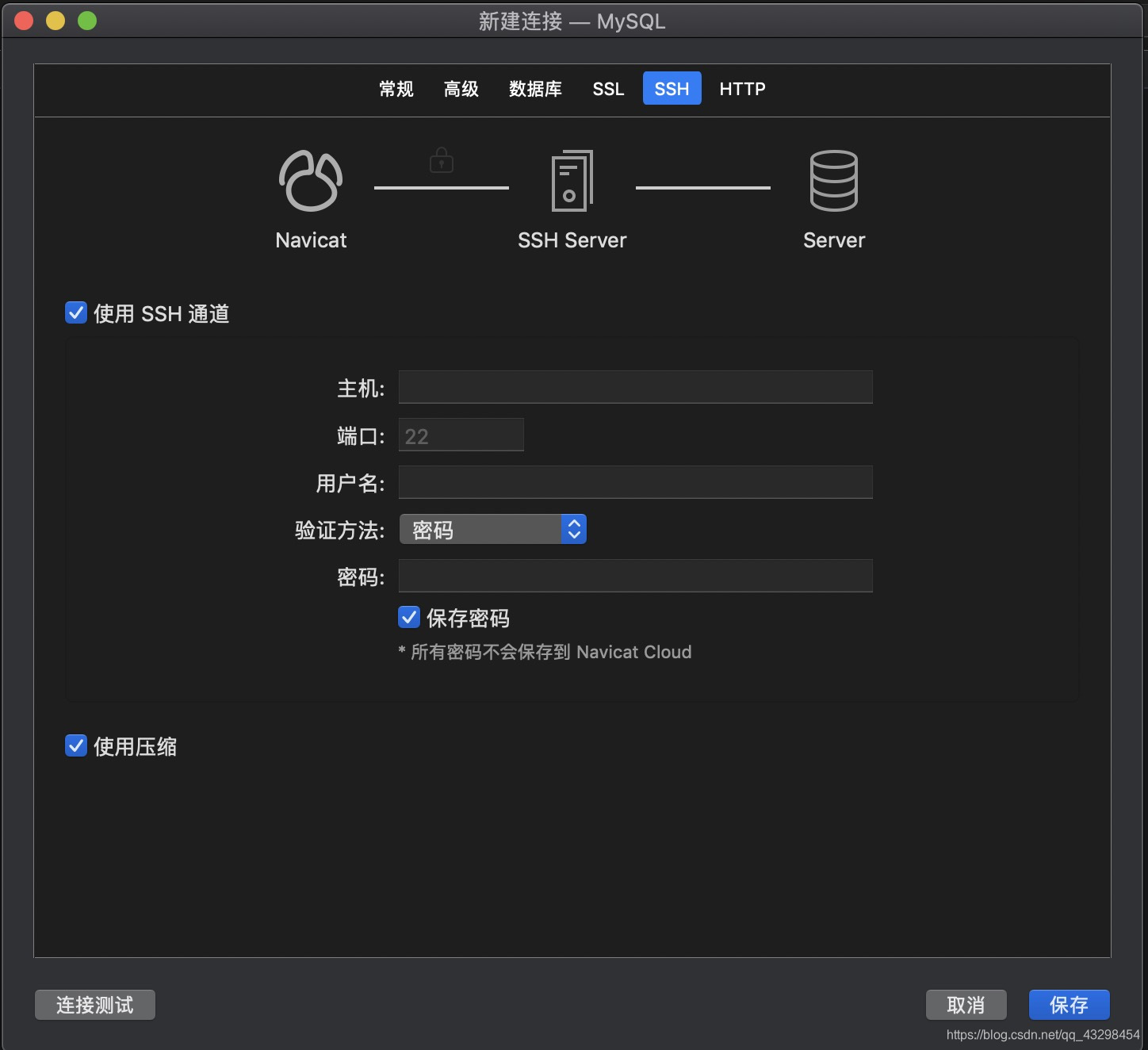The height and width of the screenshot is (1050, 1148).
Task: Click the Navicat label under the logo
Action: tap(311, 240)
